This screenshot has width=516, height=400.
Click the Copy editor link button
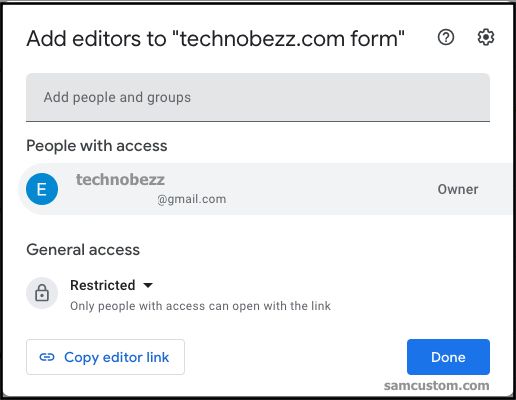point(105,357)
